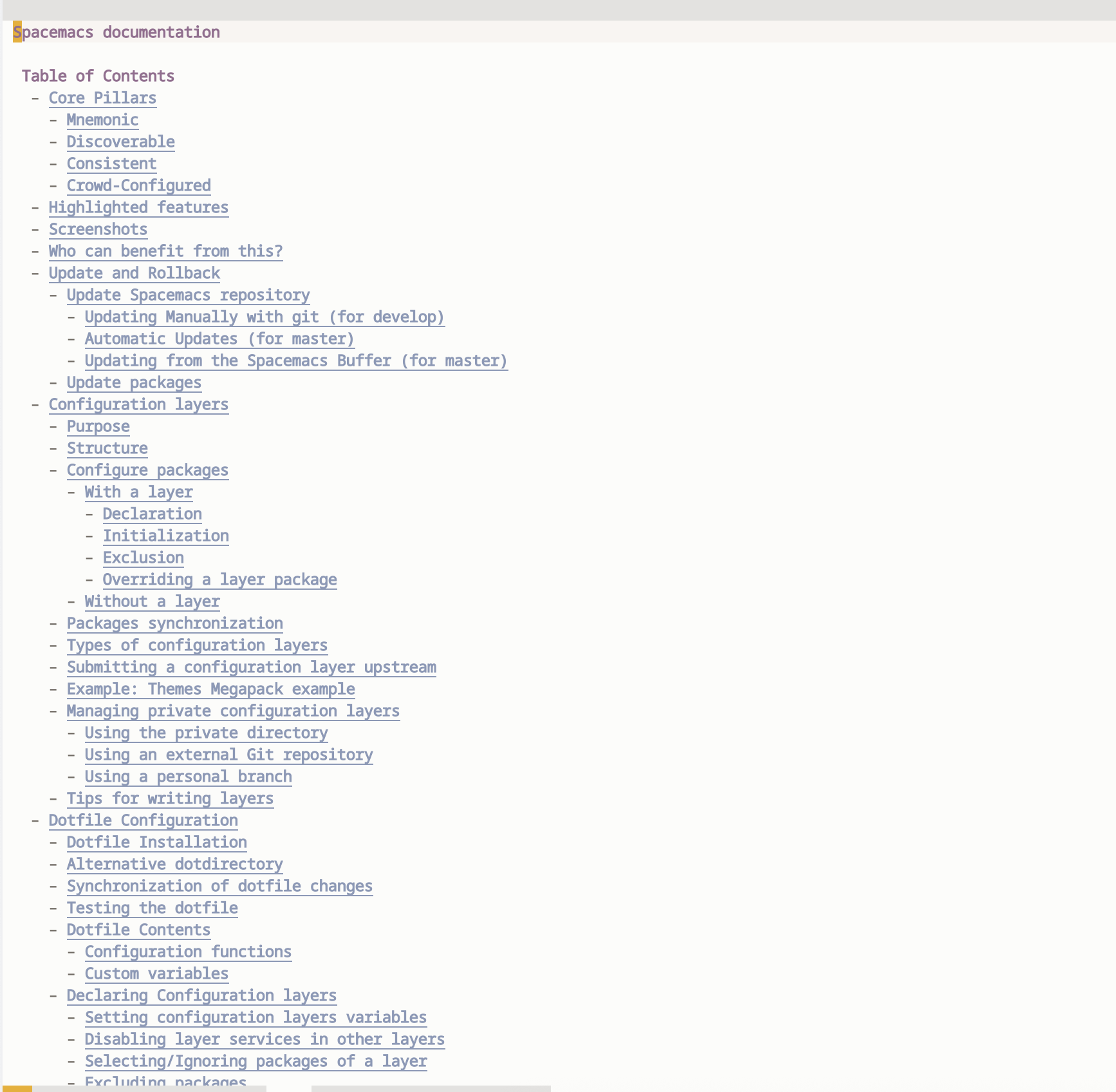Open Synchronization of dotfile changes link
The image size is (1116, 1092).
tap(219, 886)
